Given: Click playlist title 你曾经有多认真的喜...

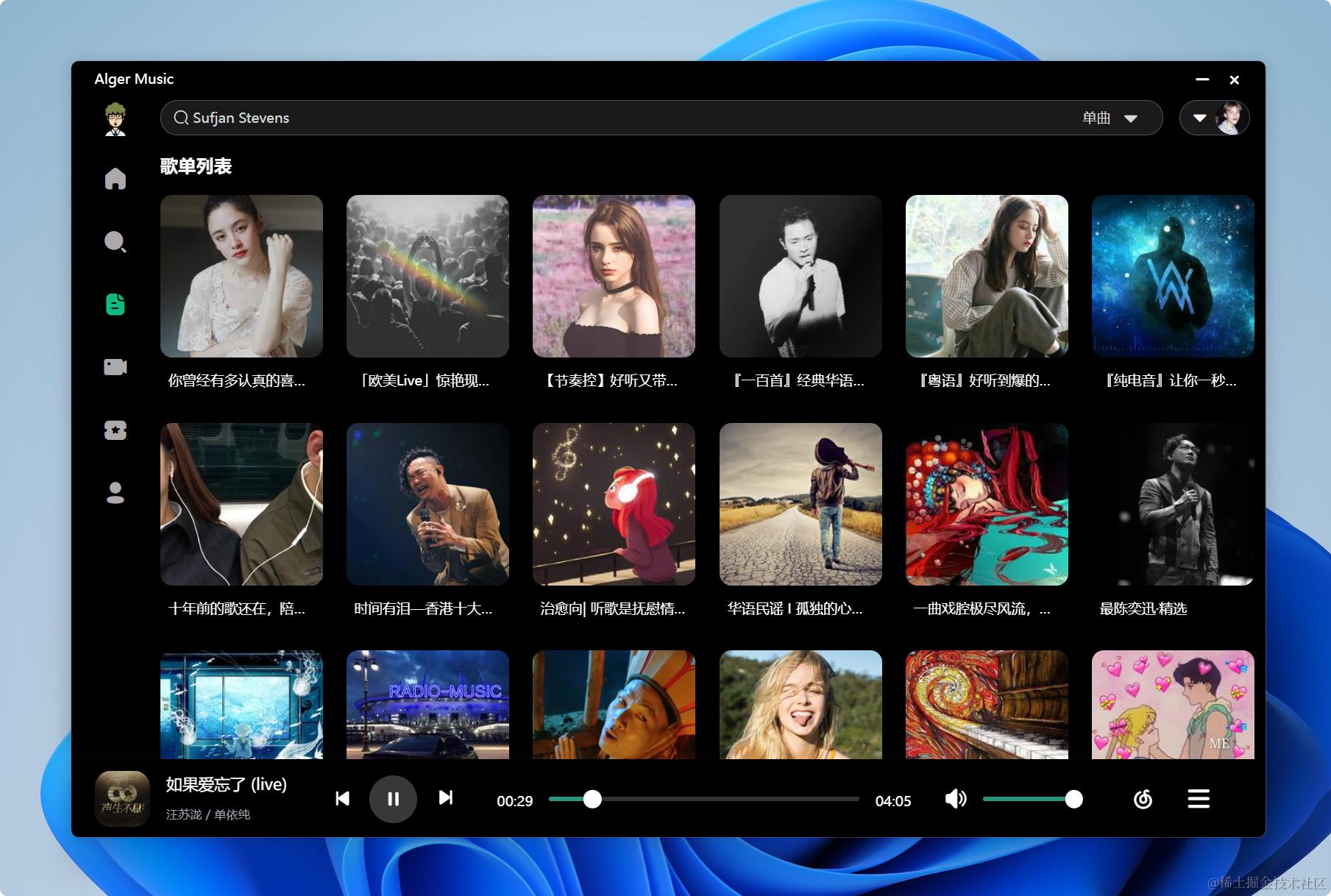Looking at the screenshot, I should coord(236,380).
